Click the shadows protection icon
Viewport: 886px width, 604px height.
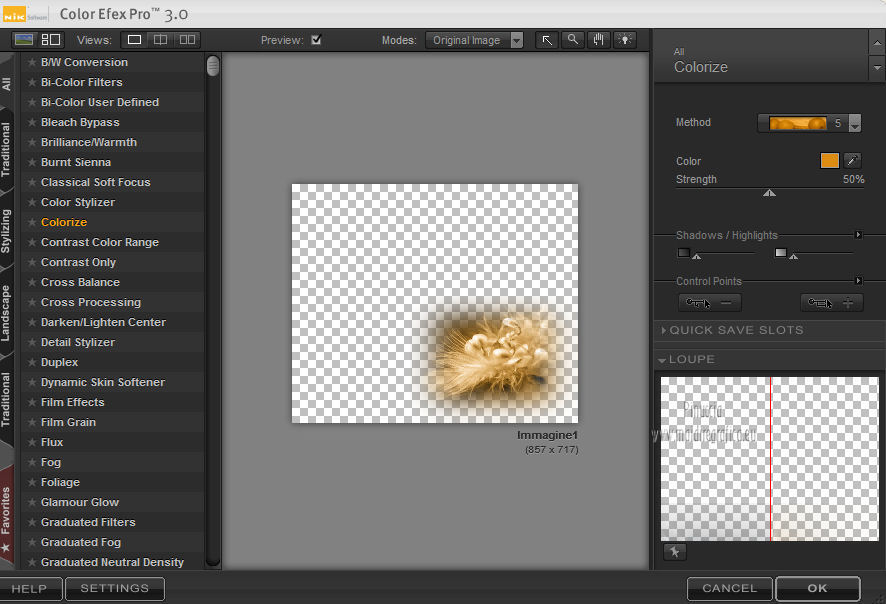click(x=684, y=253)
